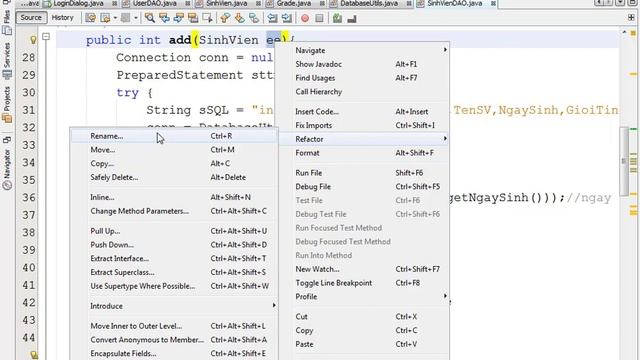Close the SinhVienDAO.java tab

(x=493, y=4)
